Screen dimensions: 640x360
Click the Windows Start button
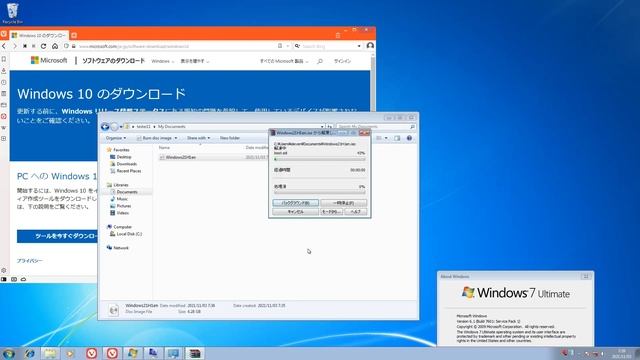[8, 353]
